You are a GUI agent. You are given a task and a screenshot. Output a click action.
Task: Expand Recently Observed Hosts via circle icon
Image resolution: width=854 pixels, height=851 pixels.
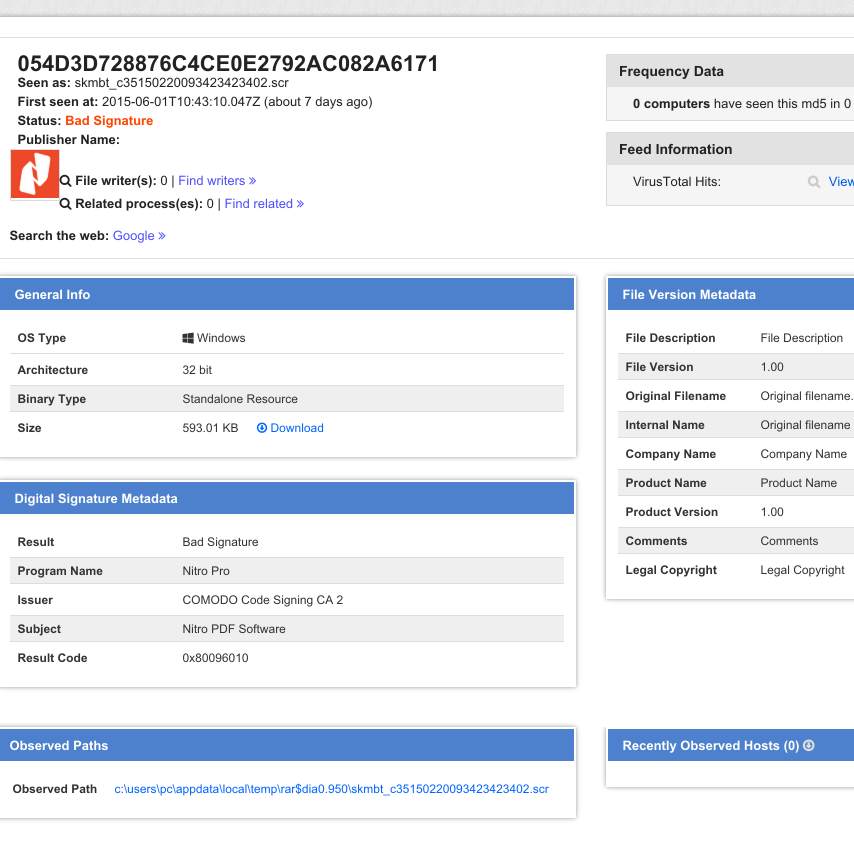tap(809, 746)
